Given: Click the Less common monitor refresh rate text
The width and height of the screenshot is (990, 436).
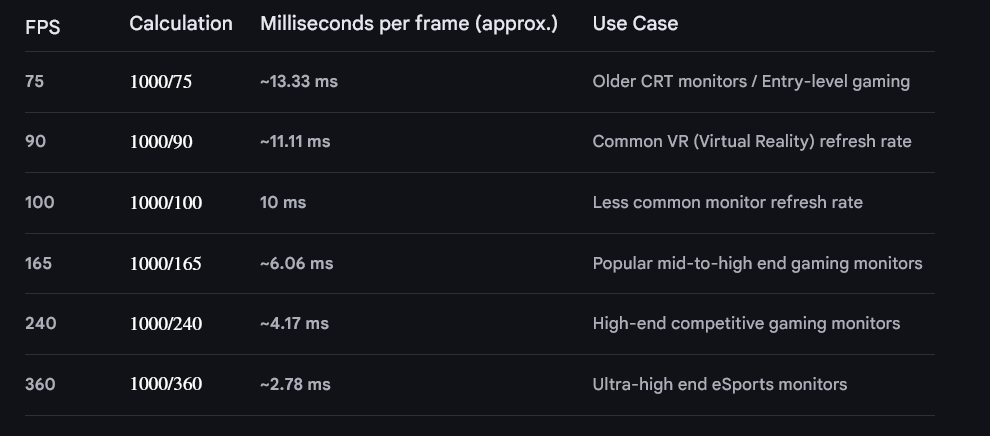Looking at the screenshot, I should tap(727, 202).
